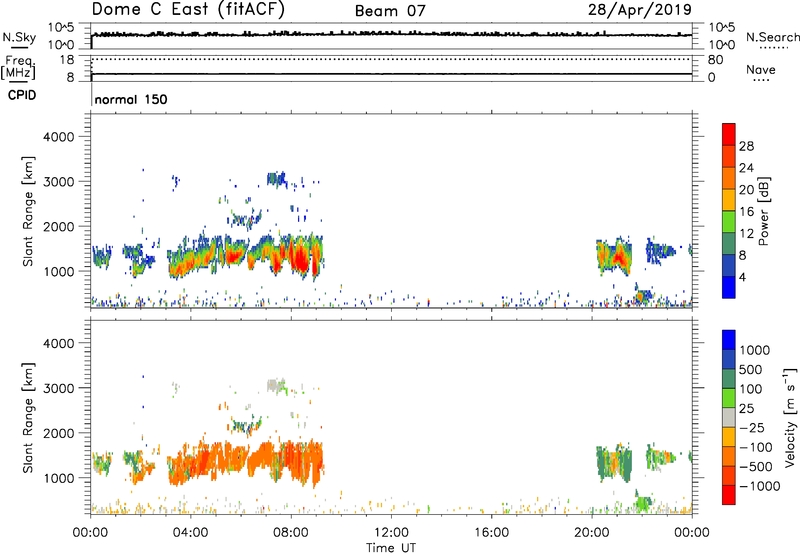Click the 'Freq. [MHz]' axis label
This screenshot has width=800, height=554.
[19, 67]
